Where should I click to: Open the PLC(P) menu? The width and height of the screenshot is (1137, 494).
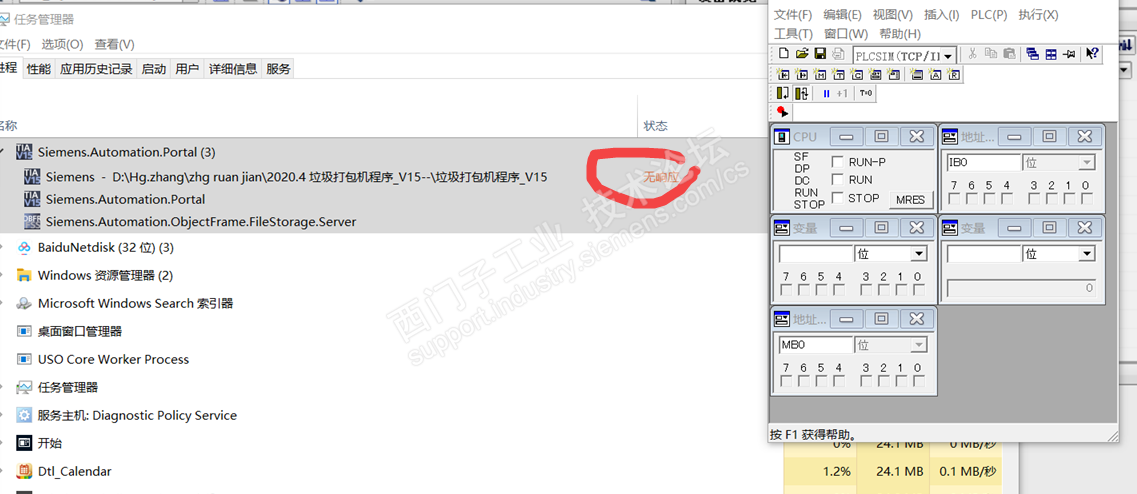pyautogui.click(x=989, y=15)
